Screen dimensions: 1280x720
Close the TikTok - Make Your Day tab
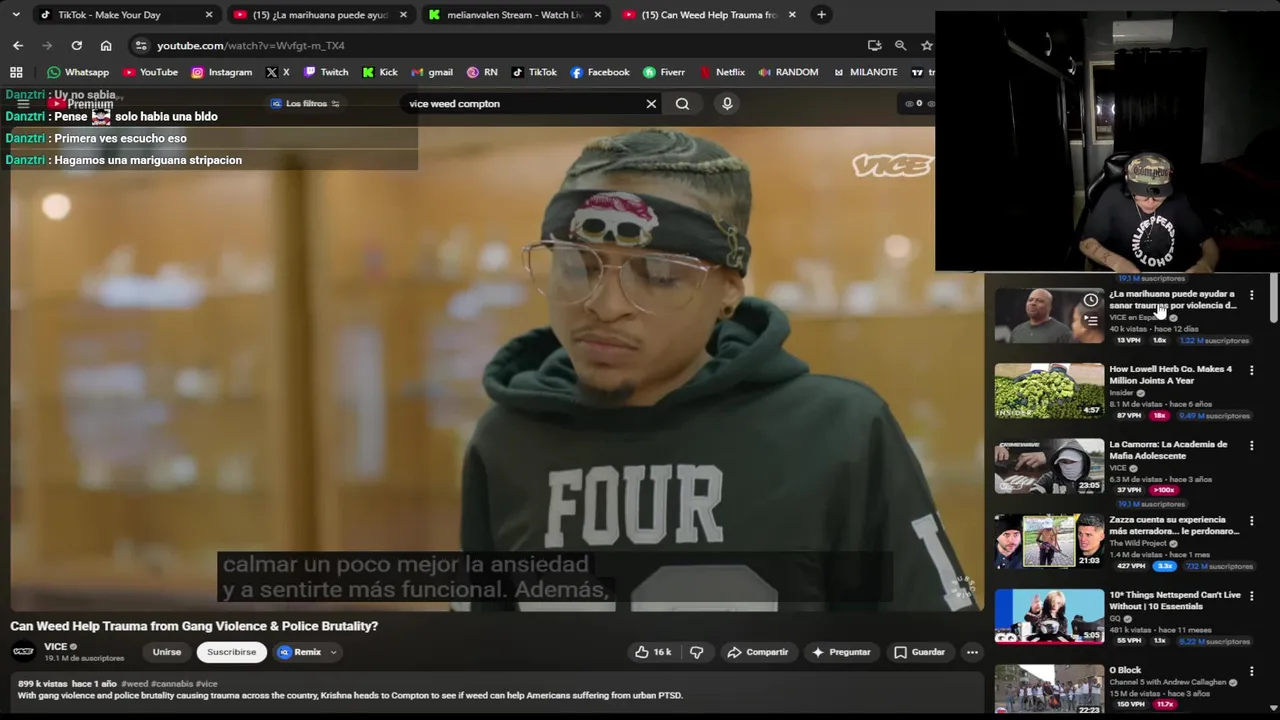click(209, 15)
